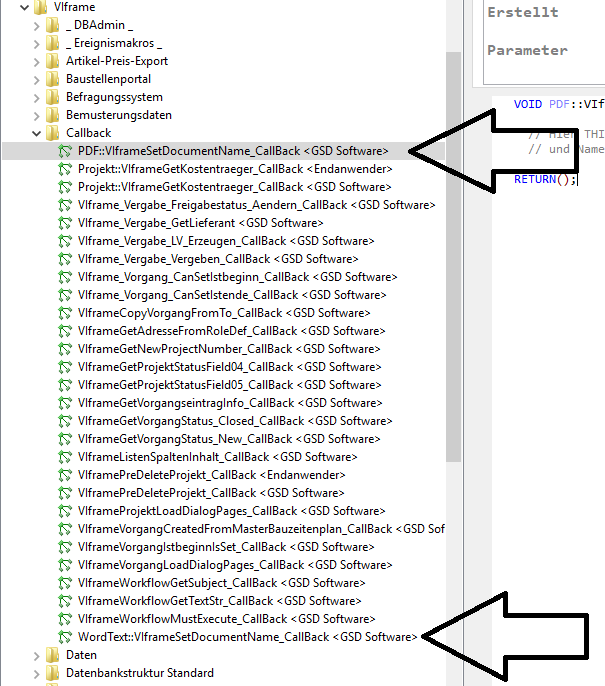Select VIframeWorkflowGetSubject_CallBack entry
This screenshot has width=605, height=686.
pyautogui.click(x=222, y=583)
